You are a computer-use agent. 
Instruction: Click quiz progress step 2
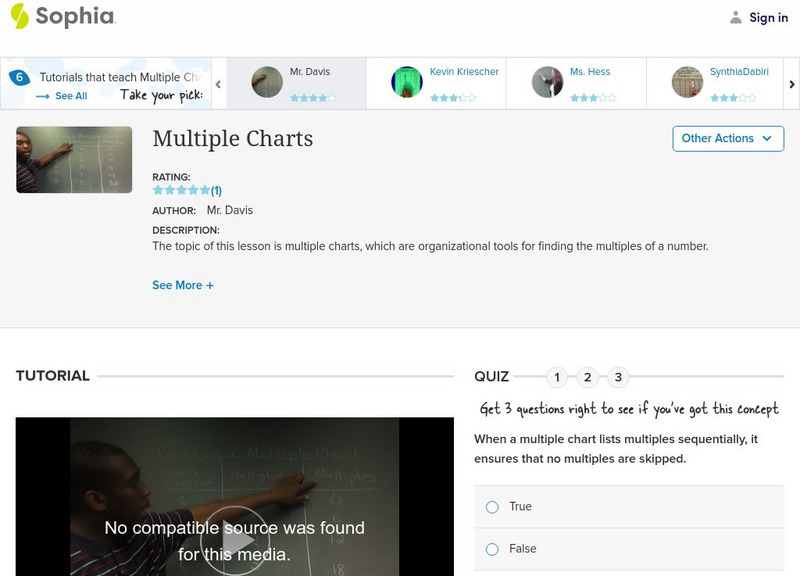[588, 377]
